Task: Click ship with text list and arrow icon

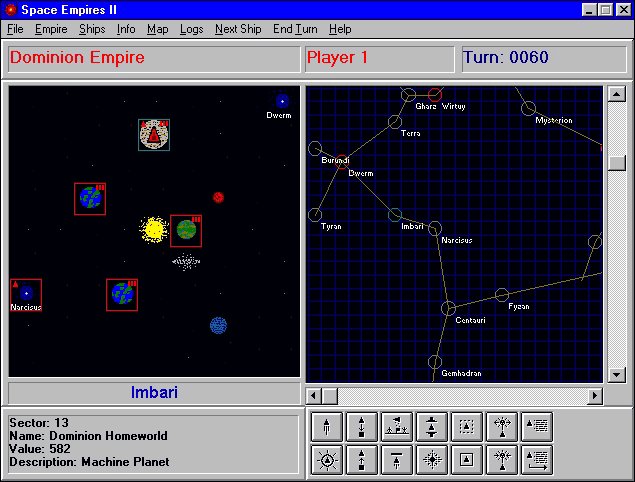Action: tap(536, 460)
